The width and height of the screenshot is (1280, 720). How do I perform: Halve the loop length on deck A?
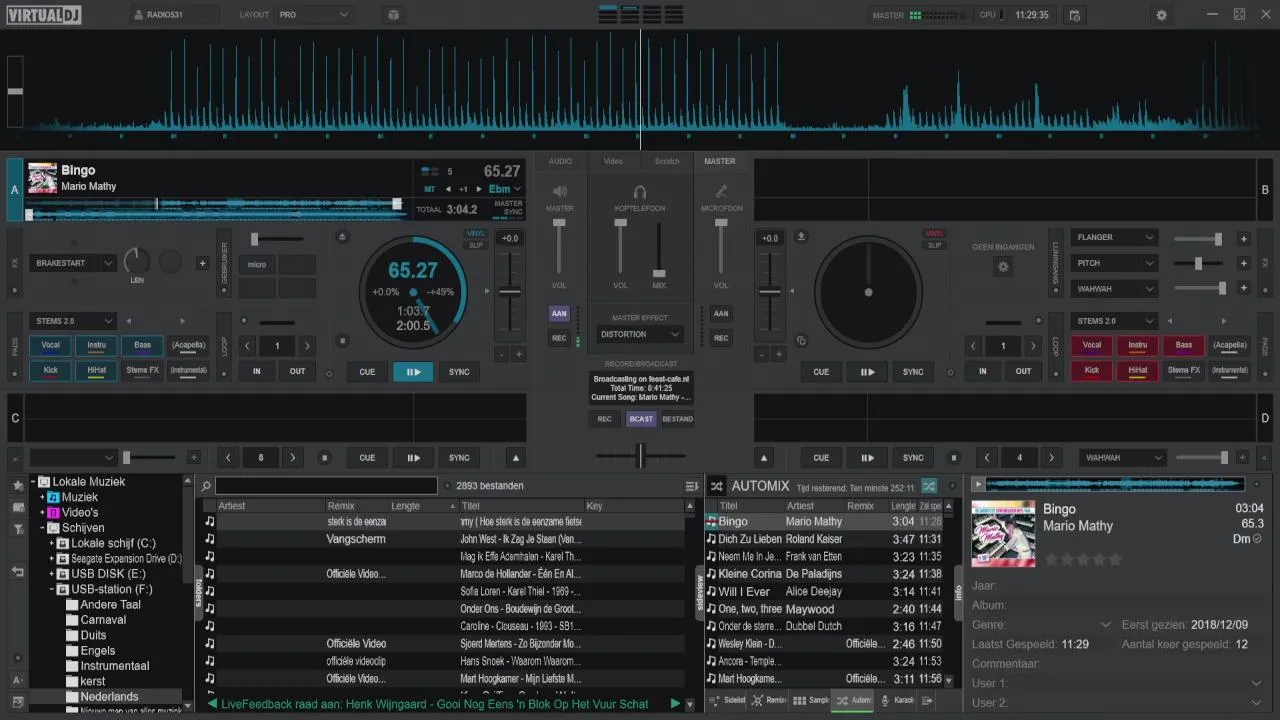[248, 346]
